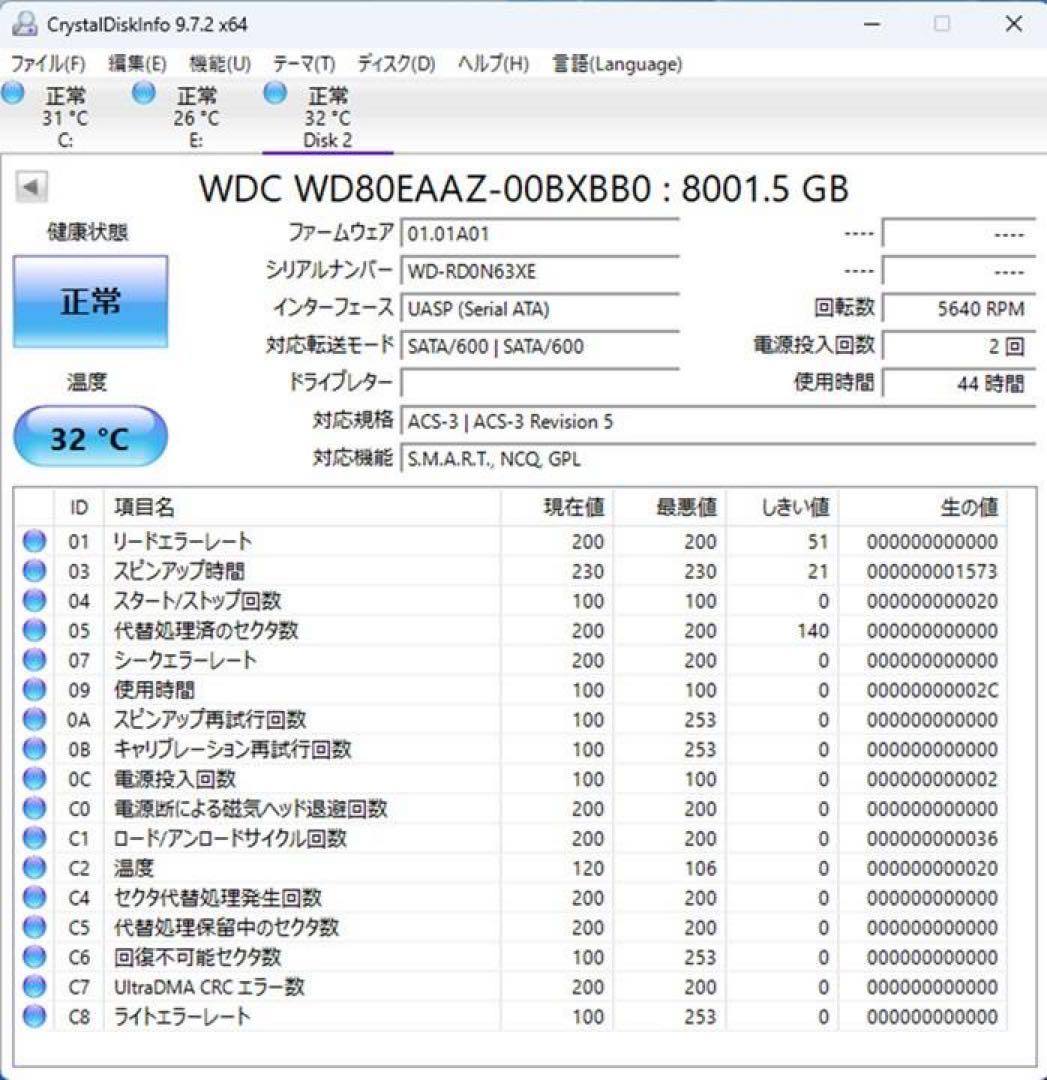Click the CrystalDiskInfo title bar app icon
Image resolution: width=1047 pixels, height=1080 pixels.
pyautogui.click(x=22, y=21)
